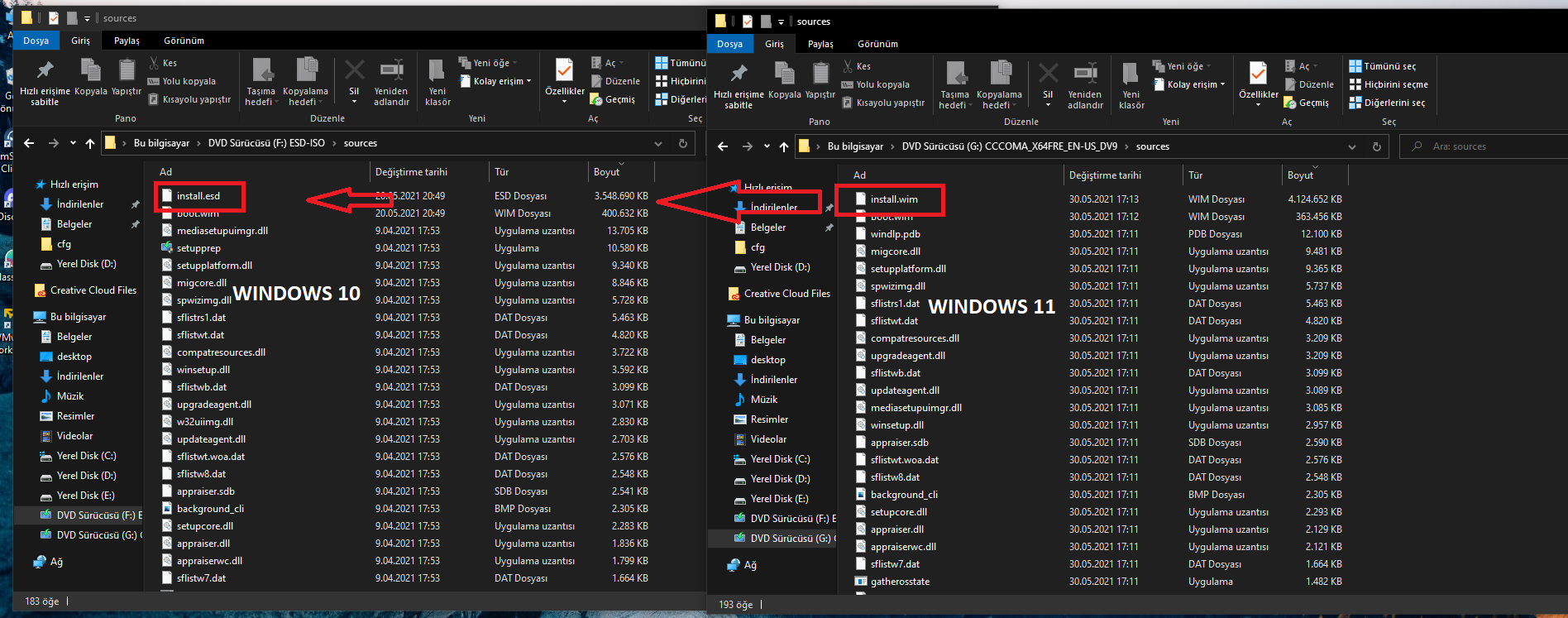Click Tümünü seç in G: drive window
The height and width of the screenshot is (618, 1568).
[1383, 66]
